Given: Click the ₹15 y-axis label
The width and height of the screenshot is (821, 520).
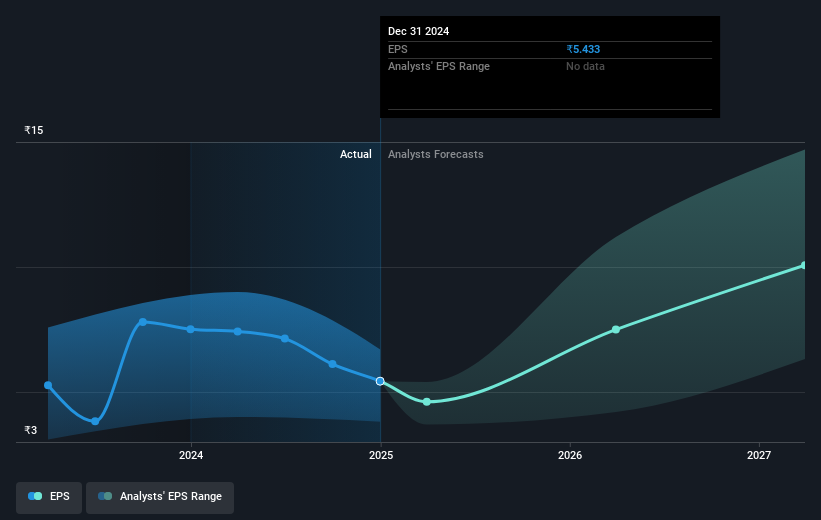Looking at the screenshot, I should click(34, 130).
